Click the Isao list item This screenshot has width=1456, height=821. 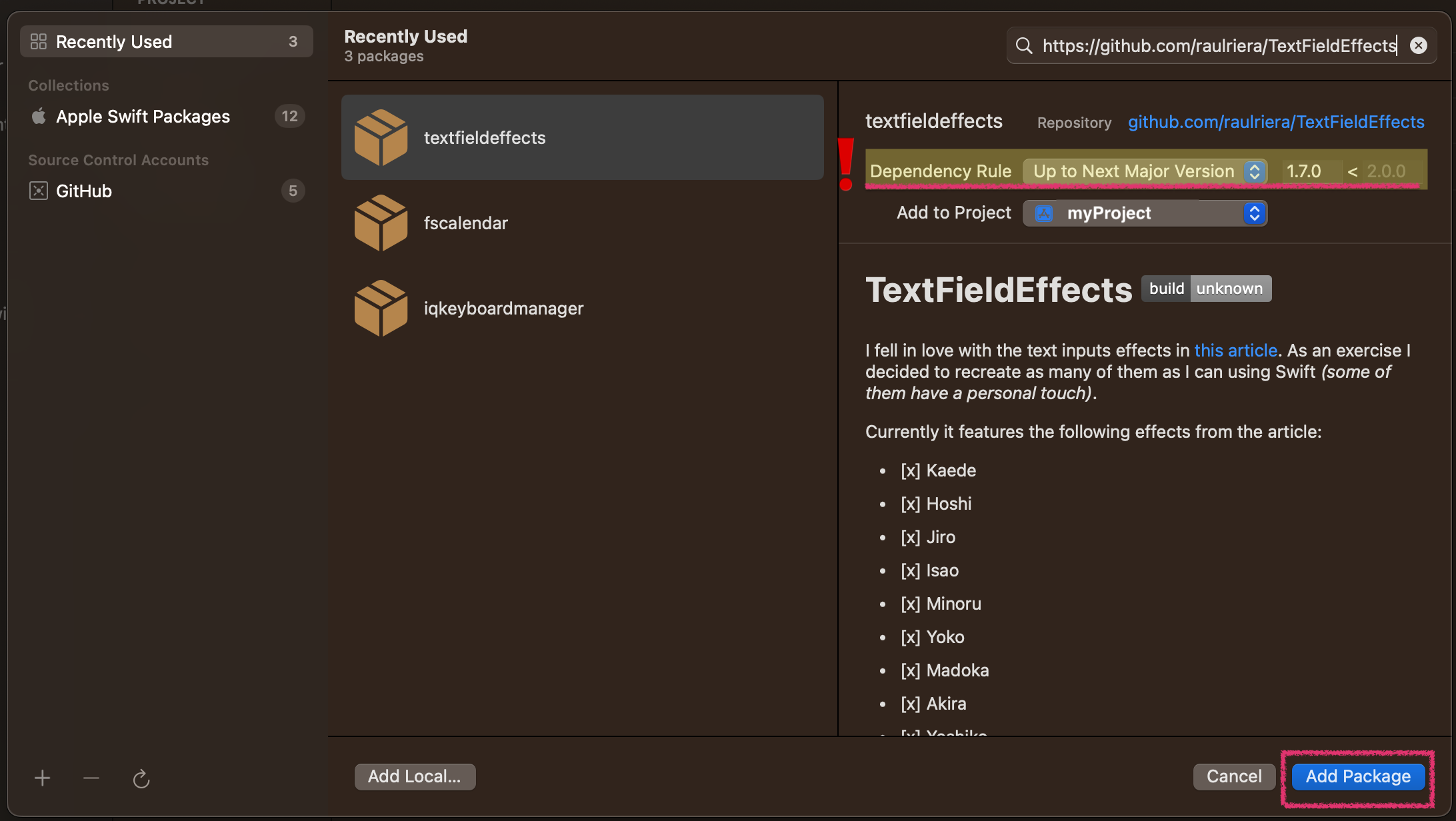(x=930, y=570)
